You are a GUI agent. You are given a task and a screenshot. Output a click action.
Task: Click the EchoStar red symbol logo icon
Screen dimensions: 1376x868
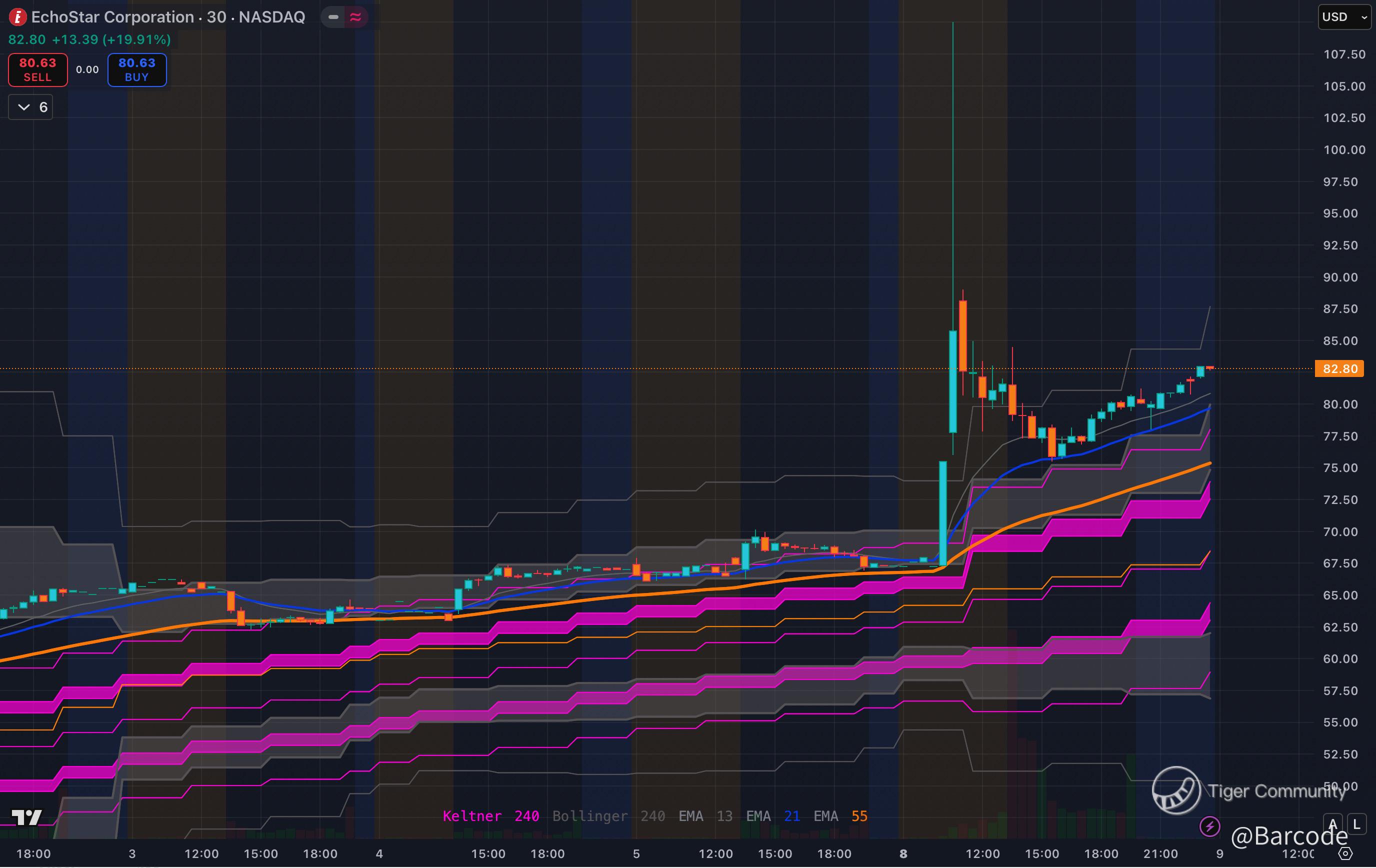(17, 17)
